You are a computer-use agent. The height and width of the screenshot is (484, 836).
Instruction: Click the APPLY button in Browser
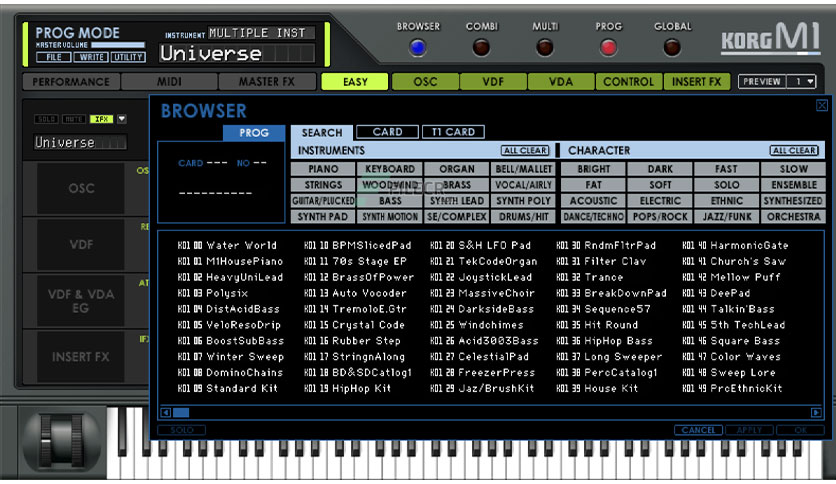(x=749, y=430)
